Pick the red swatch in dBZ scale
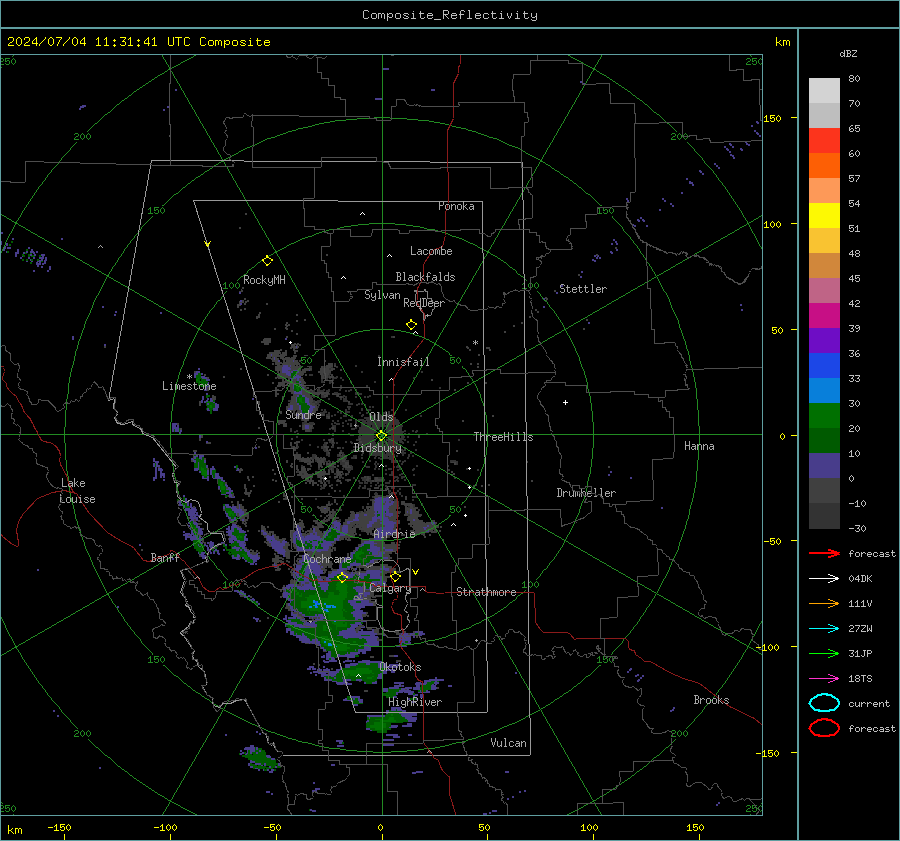 click(x=824, y=141)
